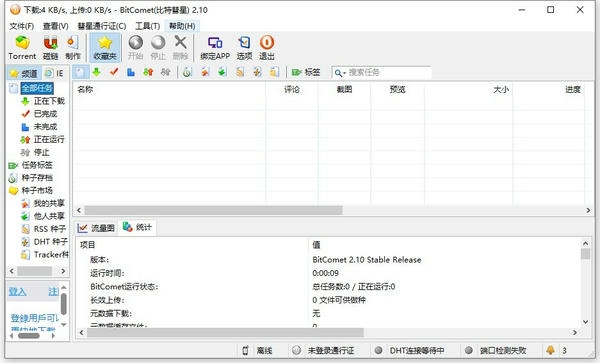This screenshot has width=600, height=363.
Task: Open a Torrent file from the toolbar
Action: [22, 48]
